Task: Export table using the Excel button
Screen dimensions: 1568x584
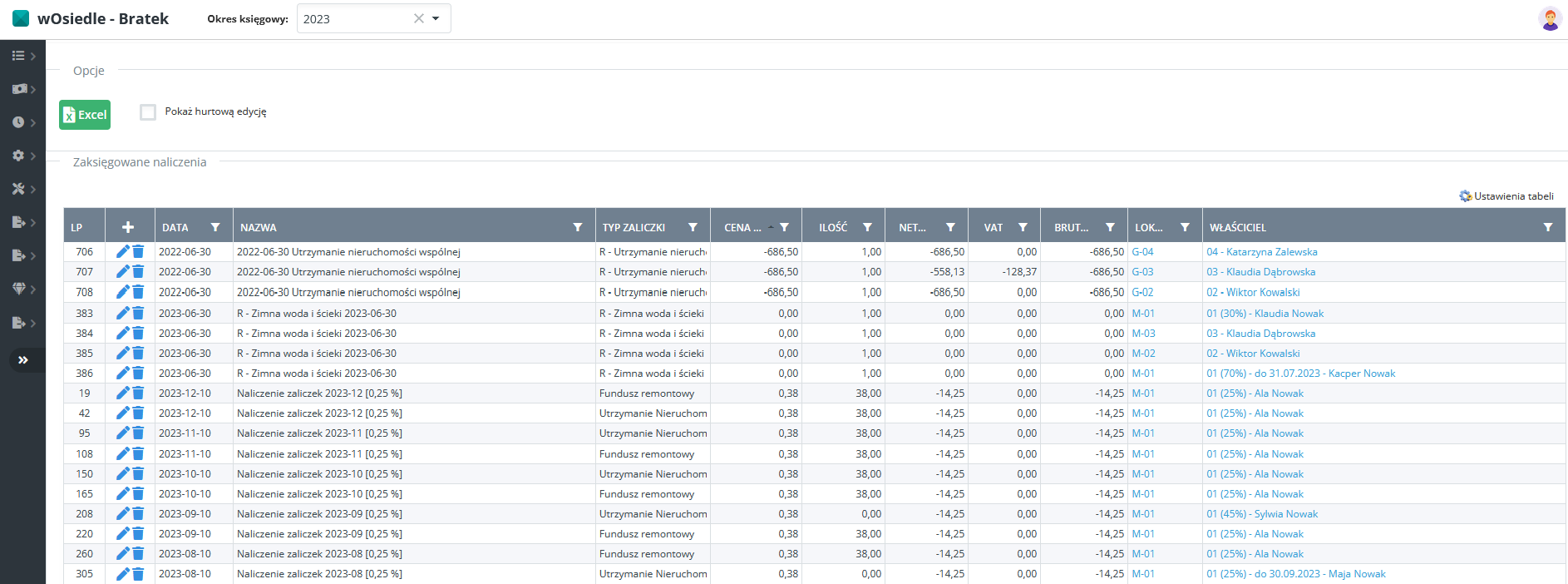Action: tap(85, 115)
